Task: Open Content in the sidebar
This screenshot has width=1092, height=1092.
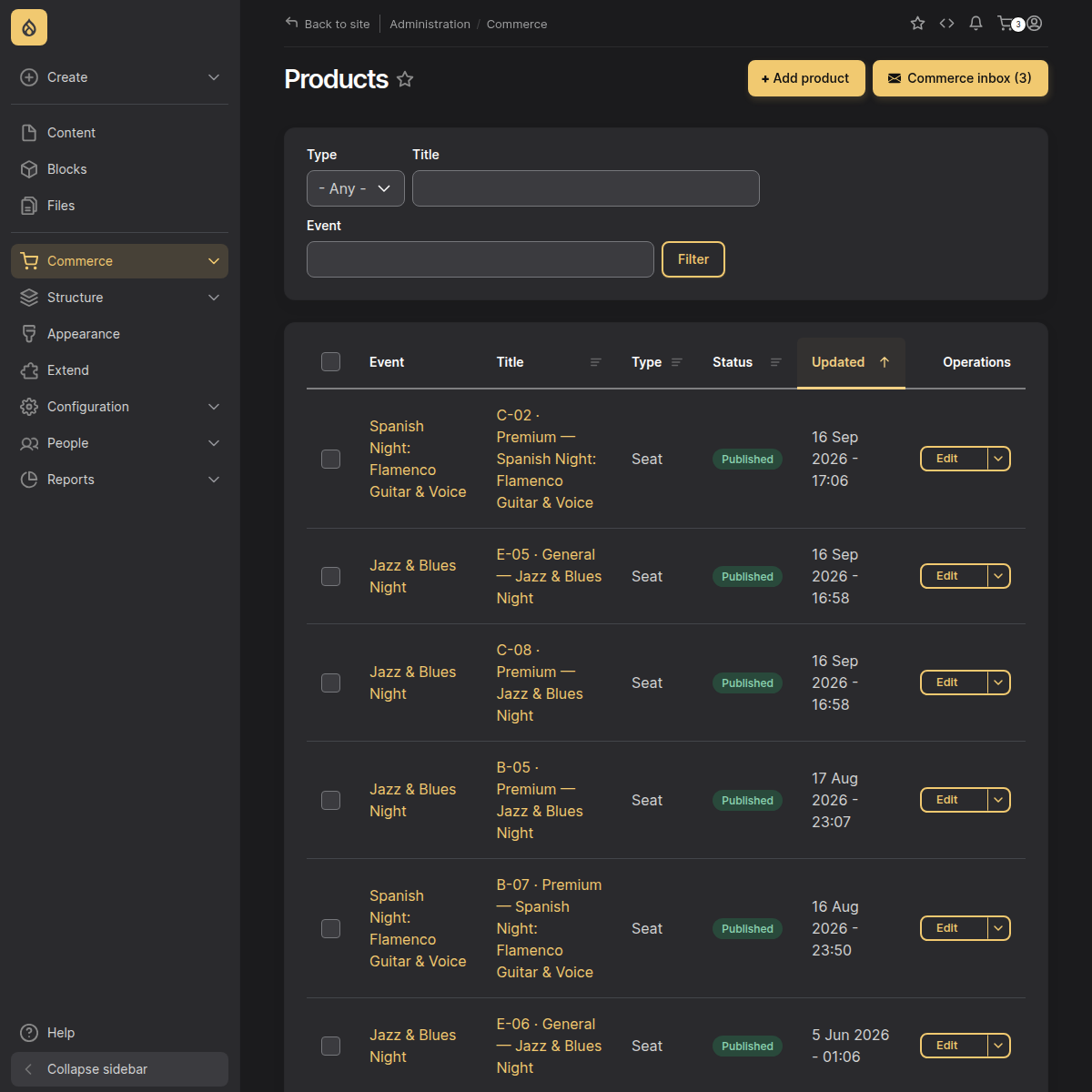Action: (x=119, y=133)
